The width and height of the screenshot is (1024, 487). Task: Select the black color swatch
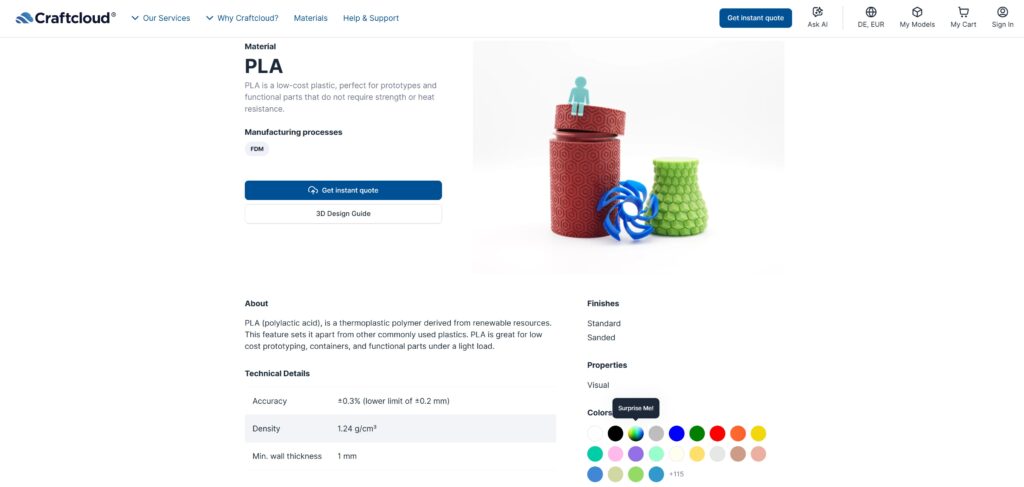pos(615,433)
